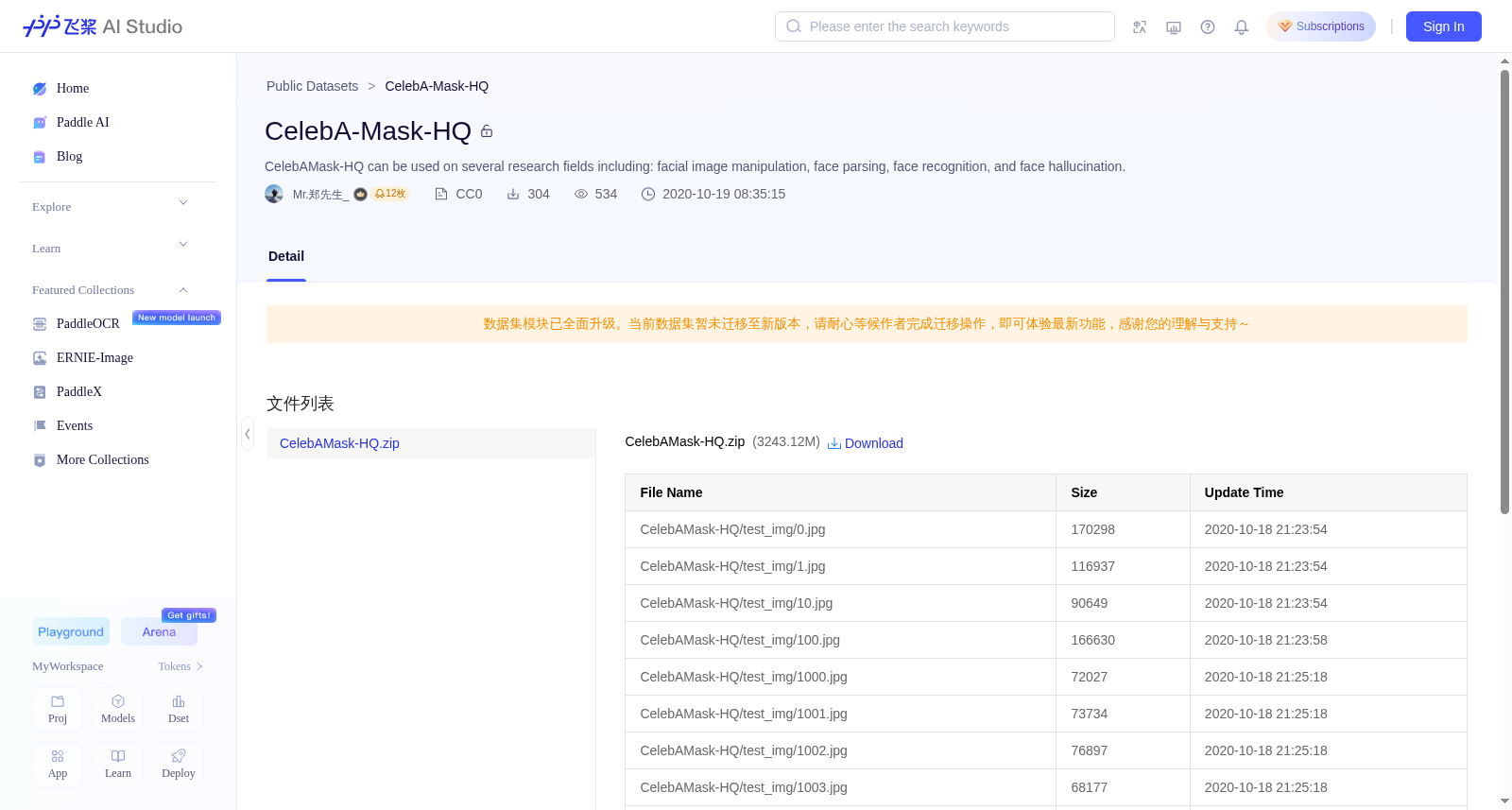Image resolution: width=1512 pixels, height=810 pixels.
Task: Open the notifications bell
Action: click(x=1242, y=27)
